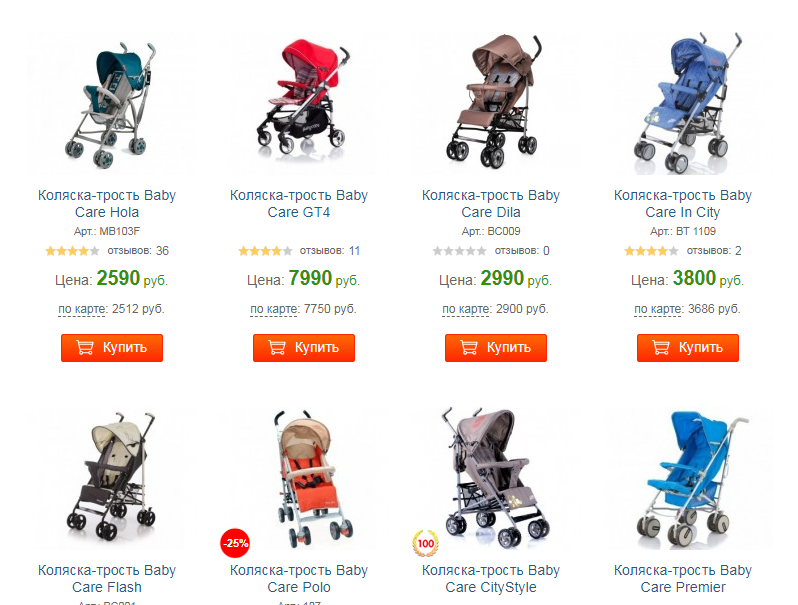Open the blue Premier stroller image

pyautogui.click(x=685, y=479)
